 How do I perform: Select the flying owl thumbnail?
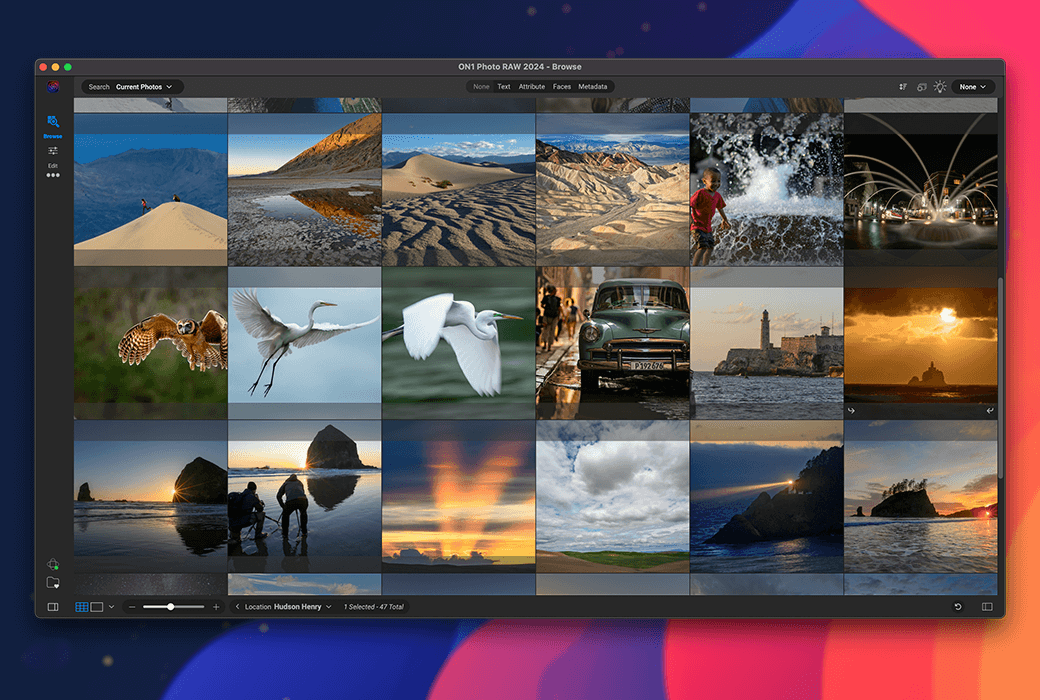[151, 343]
